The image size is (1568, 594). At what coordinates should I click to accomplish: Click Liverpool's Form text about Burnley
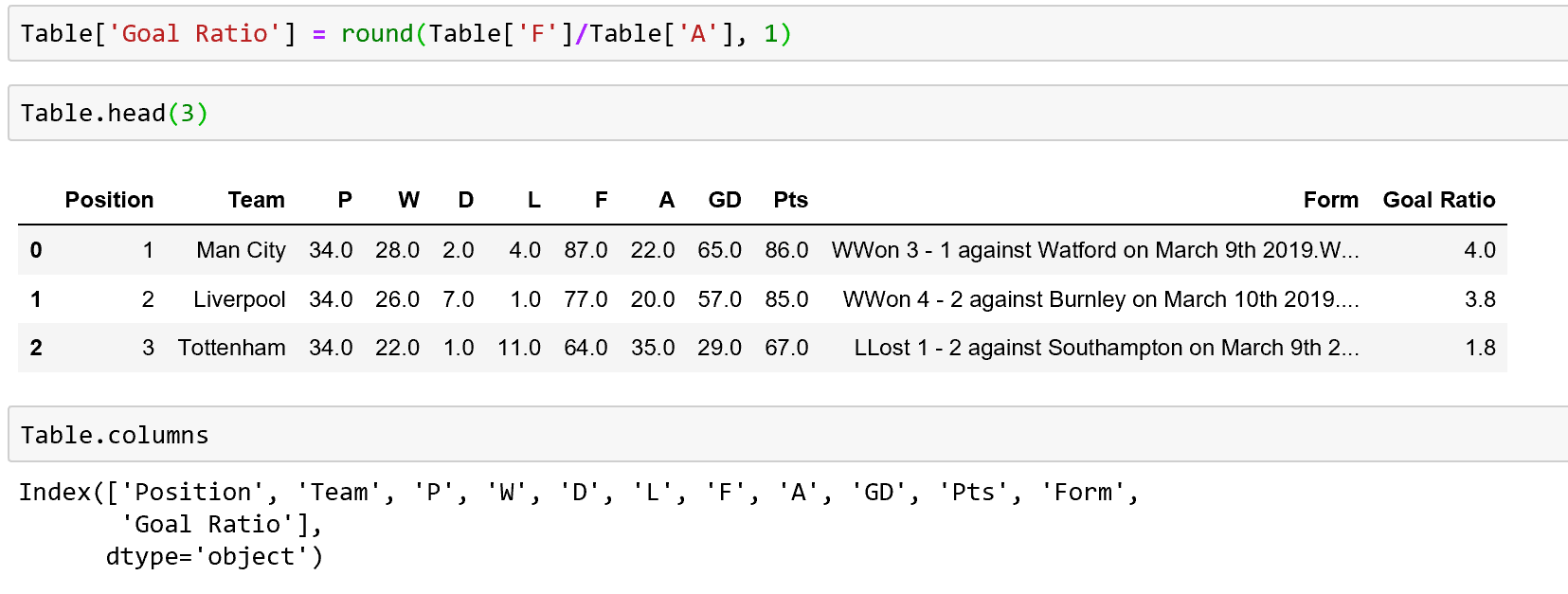click(1100, 299)
